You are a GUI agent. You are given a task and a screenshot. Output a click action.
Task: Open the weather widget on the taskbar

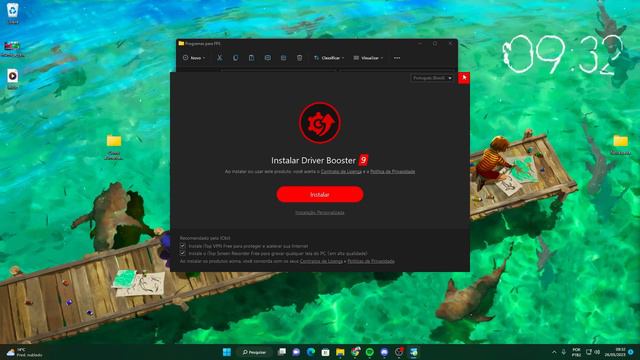[x=24, y=353]
